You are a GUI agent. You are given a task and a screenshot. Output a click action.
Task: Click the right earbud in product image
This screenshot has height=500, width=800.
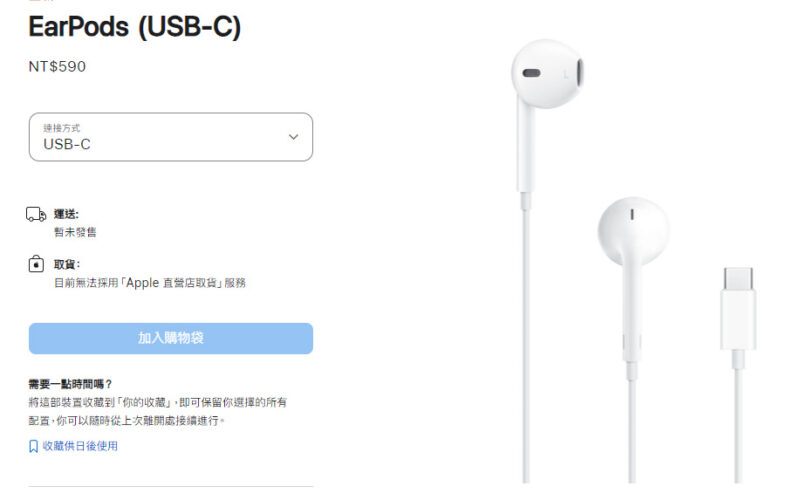pyautogui.click(x=633, y=231)
